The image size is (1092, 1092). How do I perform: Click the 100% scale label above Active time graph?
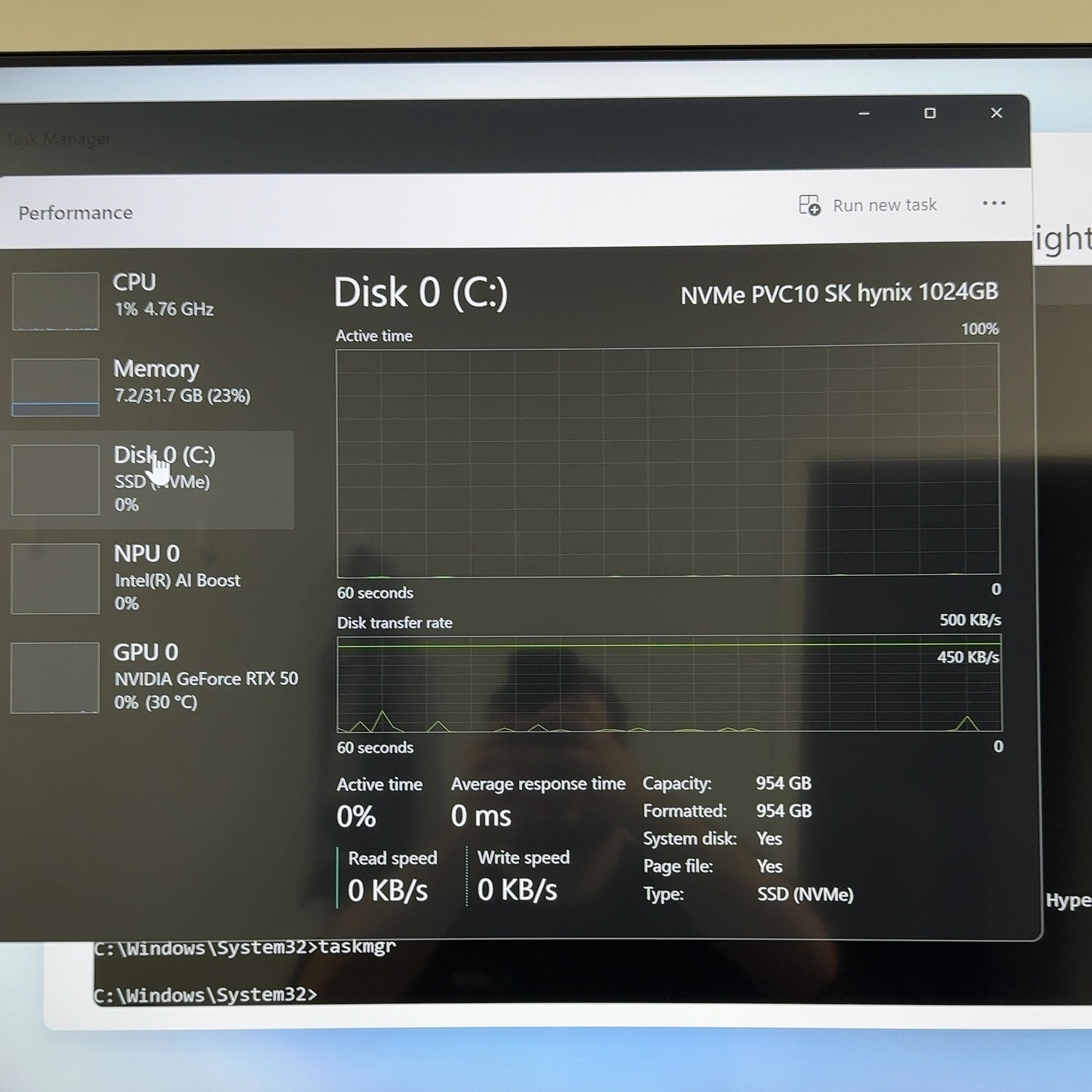tap(980, 329)
